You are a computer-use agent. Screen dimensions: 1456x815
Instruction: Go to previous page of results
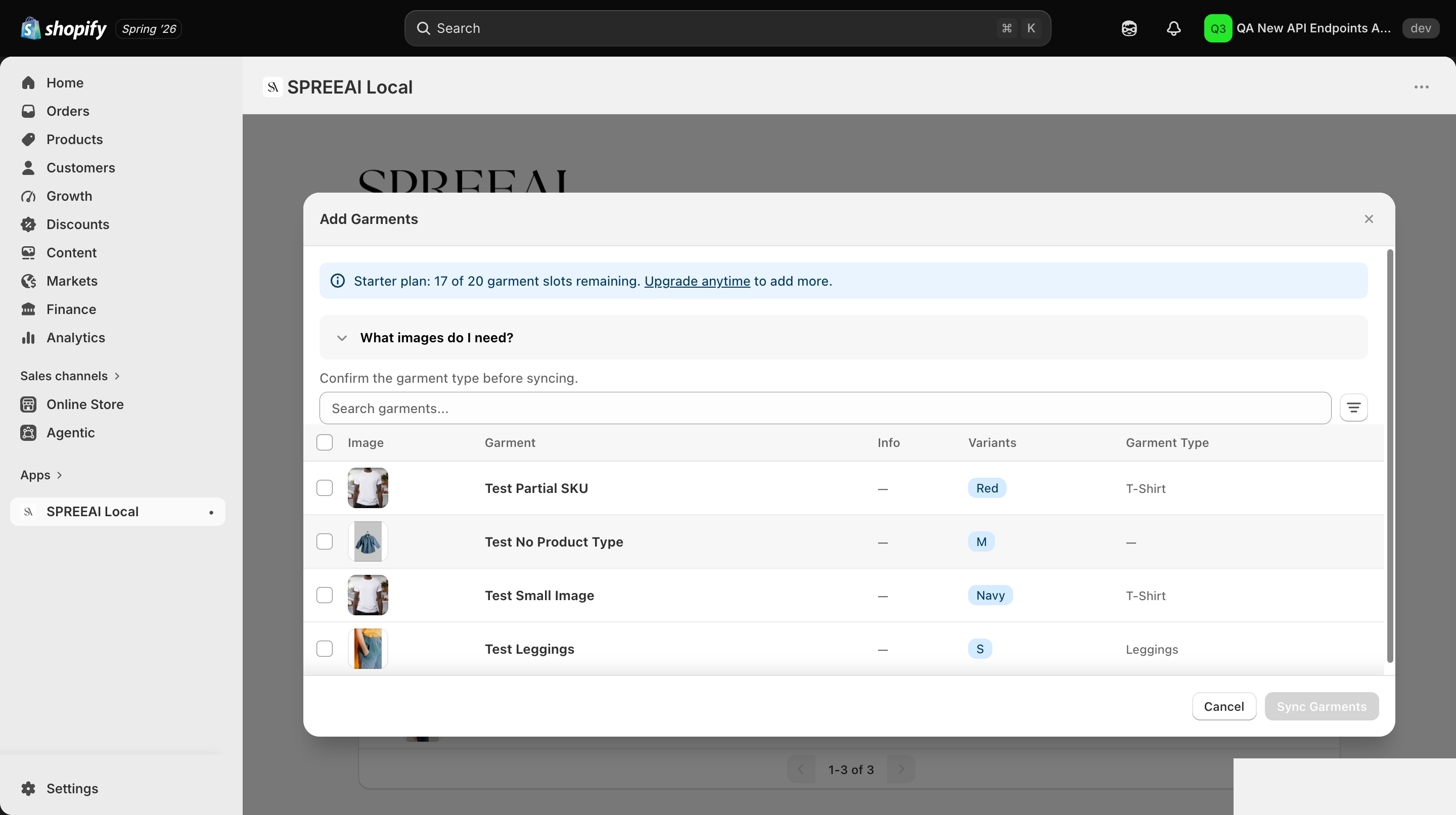[x=800, y=769]
